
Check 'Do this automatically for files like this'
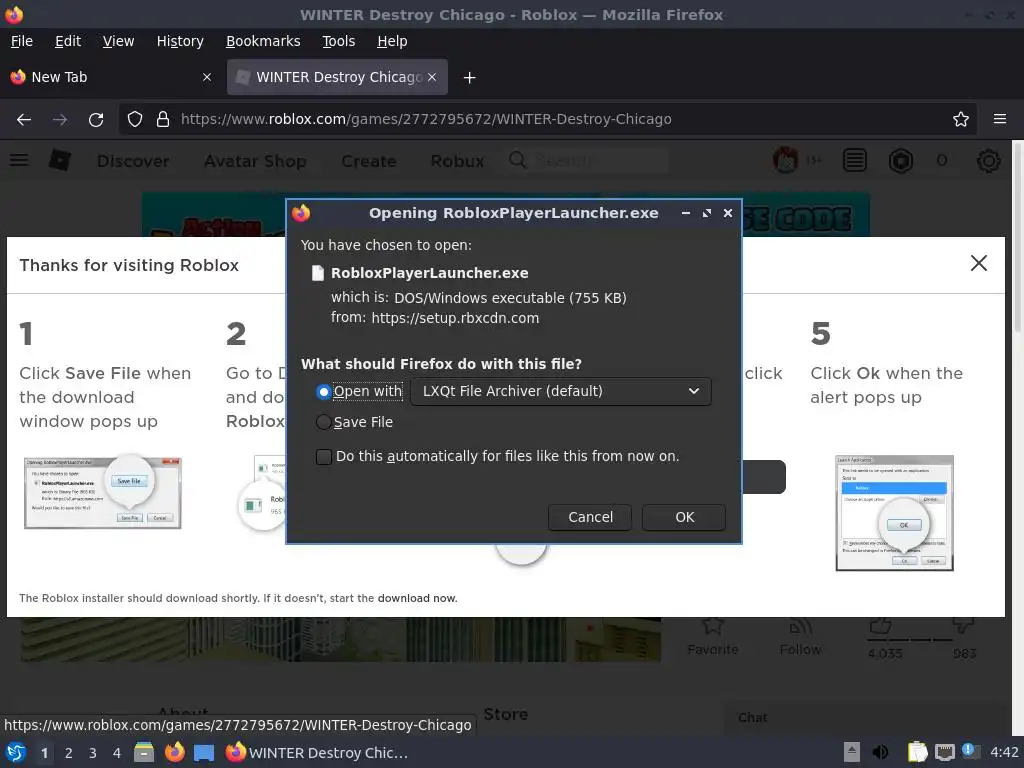[x=323, y=456]
